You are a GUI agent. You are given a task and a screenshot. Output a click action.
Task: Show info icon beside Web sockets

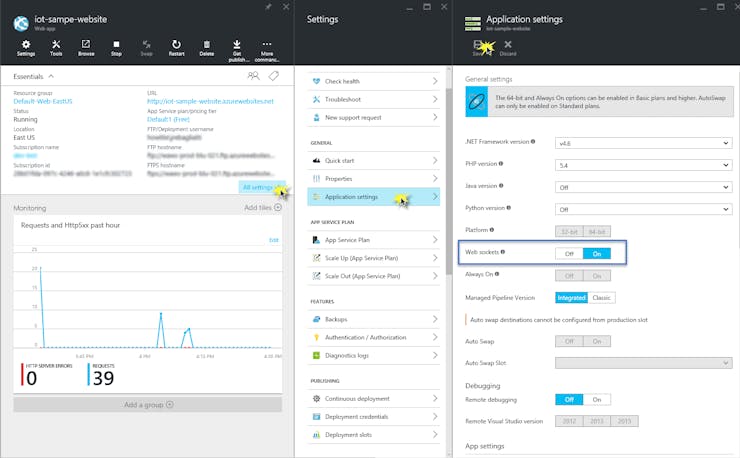pos(503,252)
